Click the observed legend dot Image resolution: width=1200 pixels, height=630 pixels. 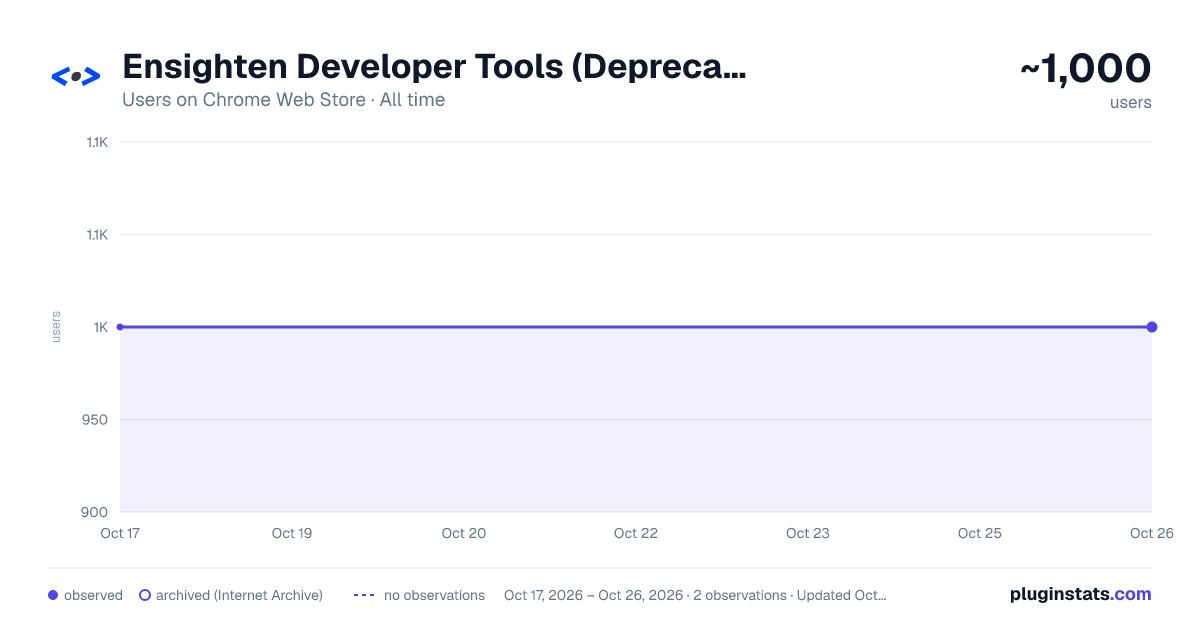pyautogui.click(x=53, y=595)
